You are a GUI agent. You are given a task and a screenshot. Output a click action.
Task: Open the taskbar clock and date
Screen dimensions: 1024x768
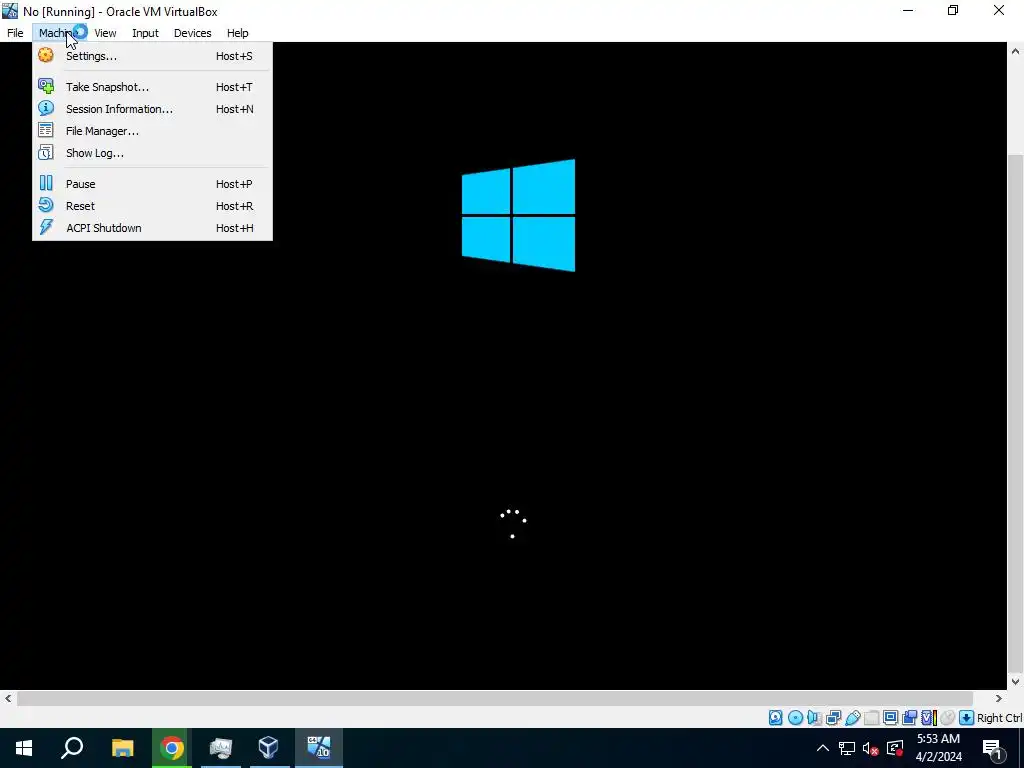click(938, 748)
